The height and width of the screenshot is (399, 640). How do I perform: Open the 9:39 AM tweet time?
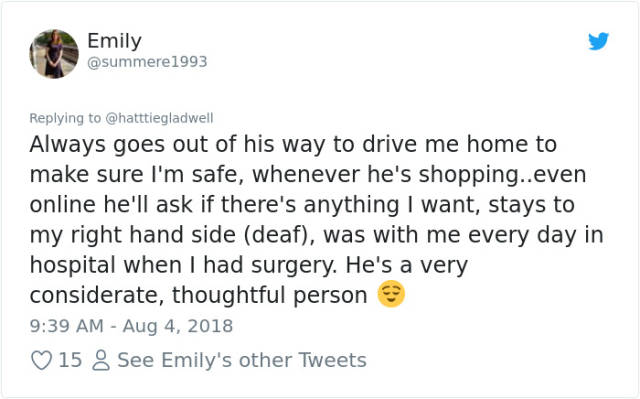[x=67, y=326]
